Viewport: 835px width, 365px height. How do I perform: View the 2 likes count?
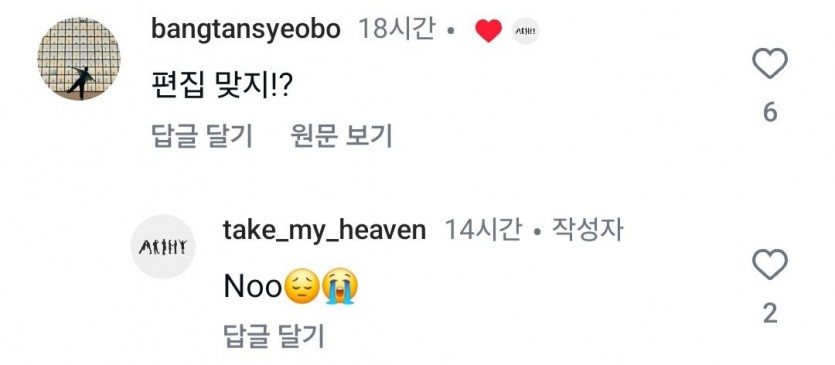pos(770,314)
